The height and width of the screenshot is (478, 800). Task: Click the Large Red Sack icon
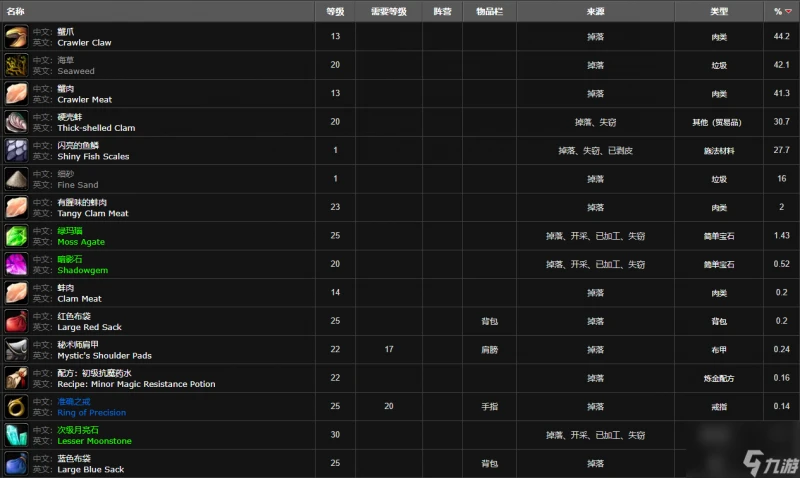tap(16, 322)
